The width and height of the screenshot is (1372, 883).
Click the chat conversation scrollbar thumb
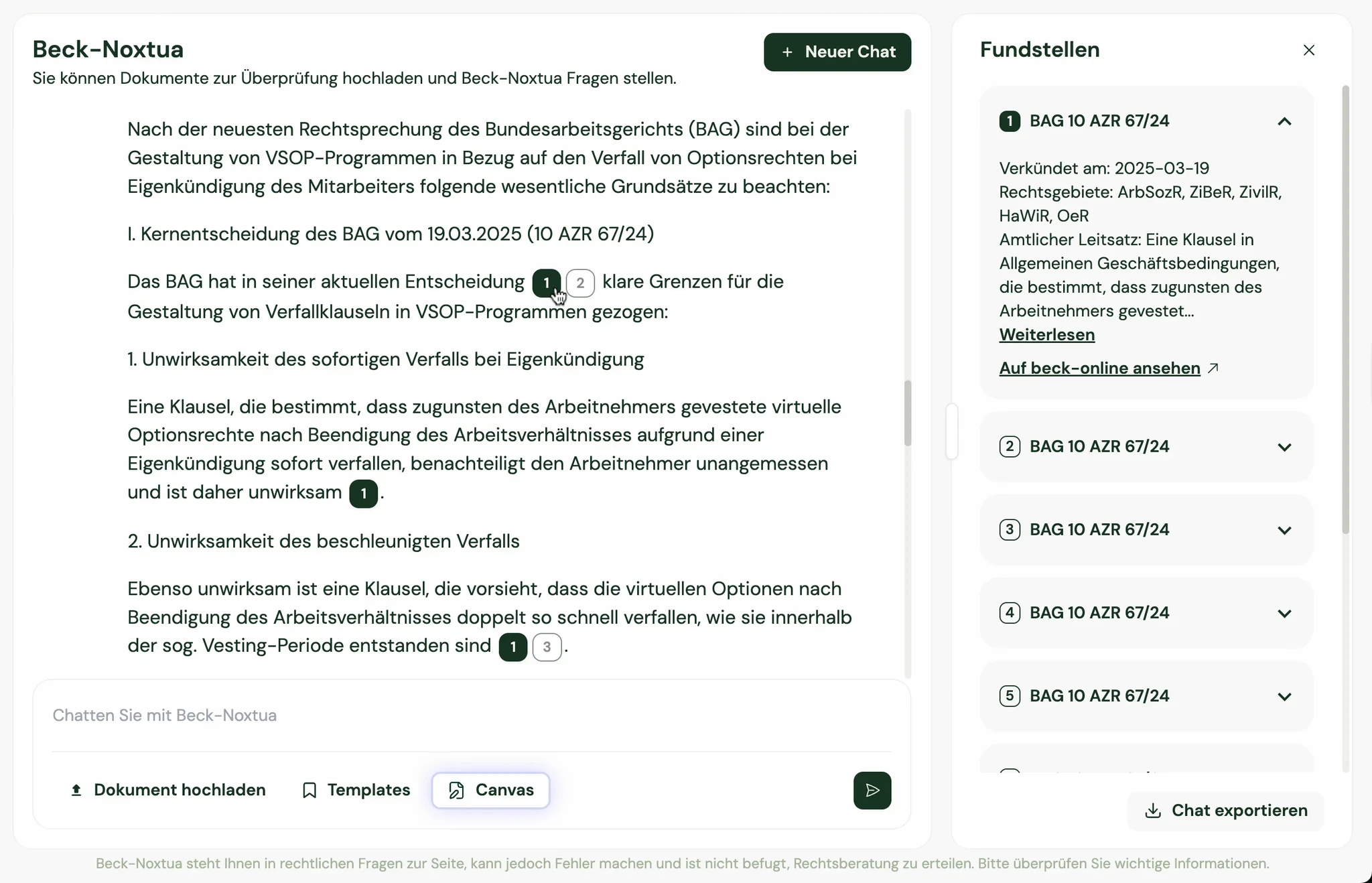click(x=908, y=413)
